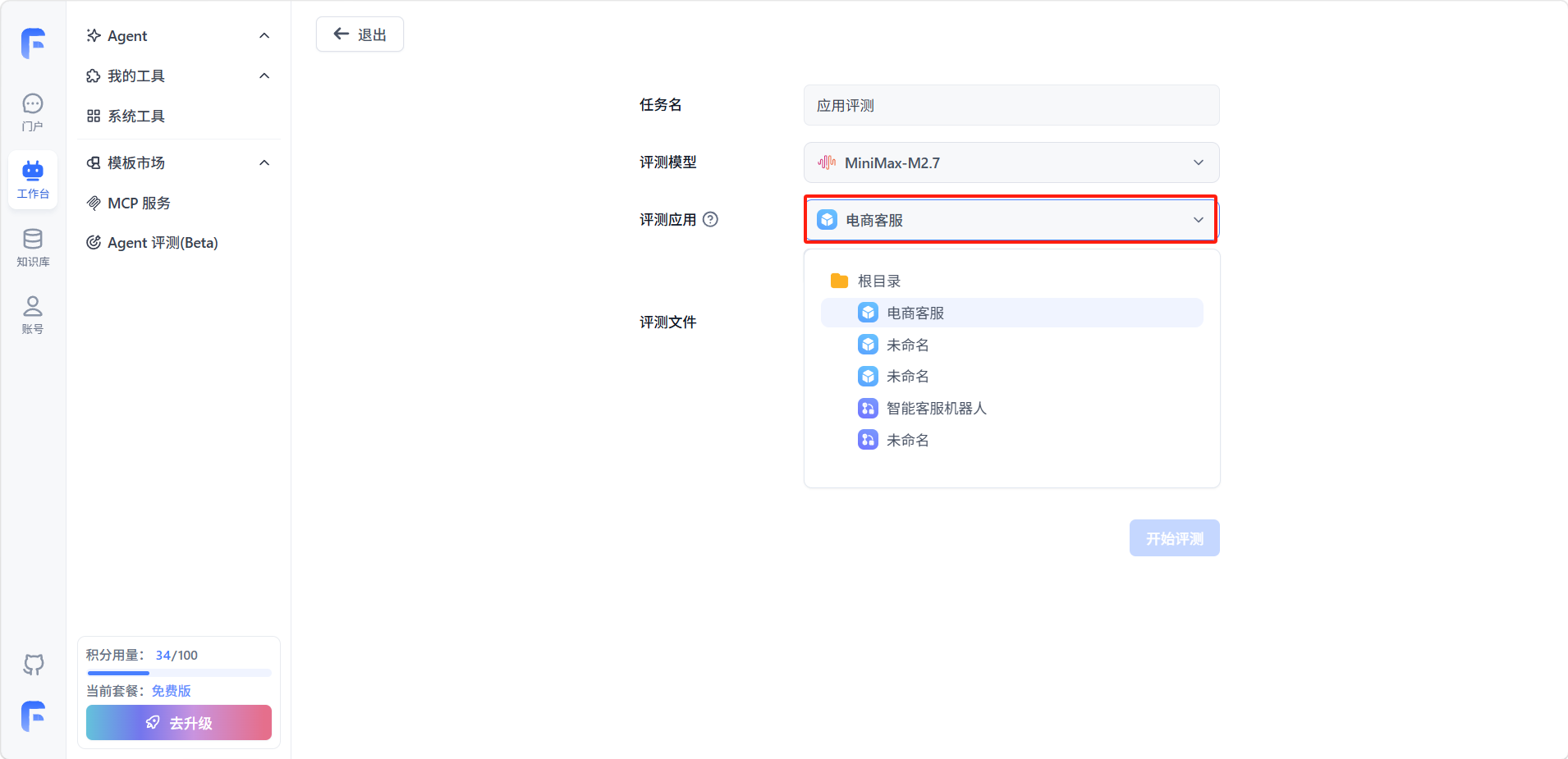
Task: Click the workflow icon of 智能客服机器人
Action: [x=868, y=408]
